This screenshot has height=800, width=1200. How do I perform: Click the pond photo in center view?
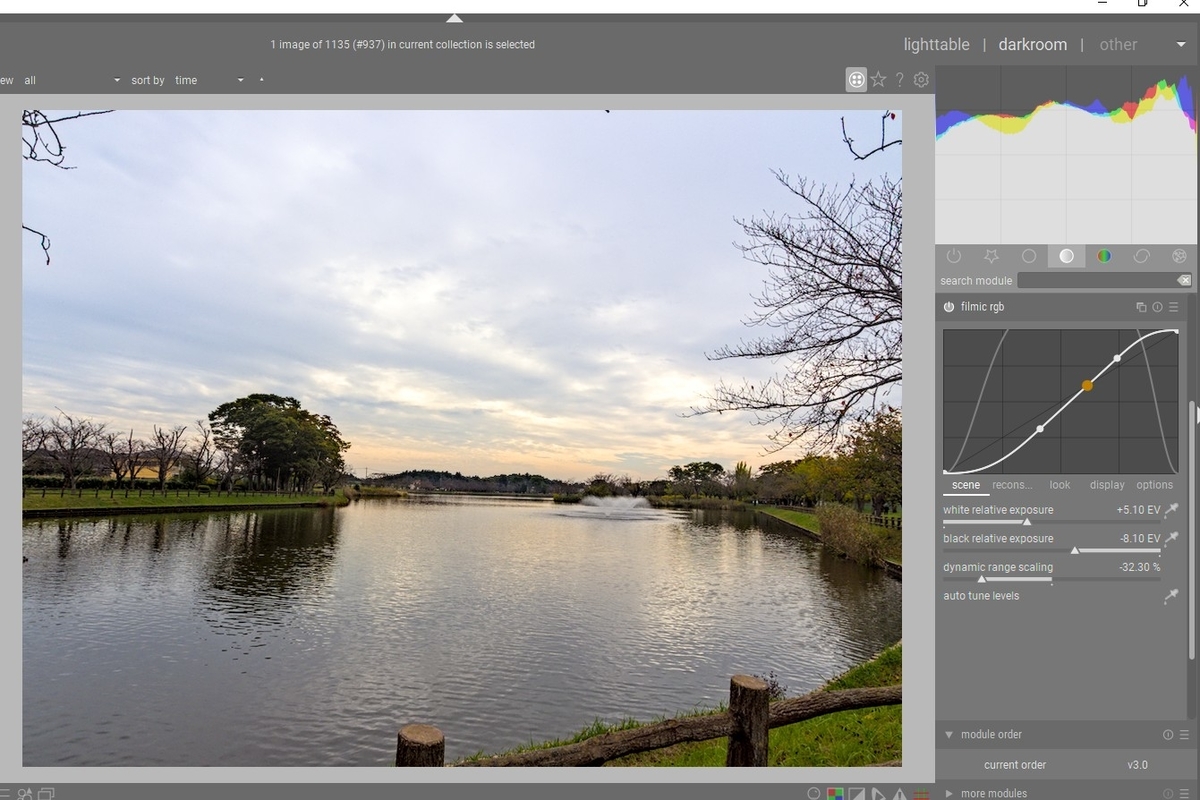(462, 438)
